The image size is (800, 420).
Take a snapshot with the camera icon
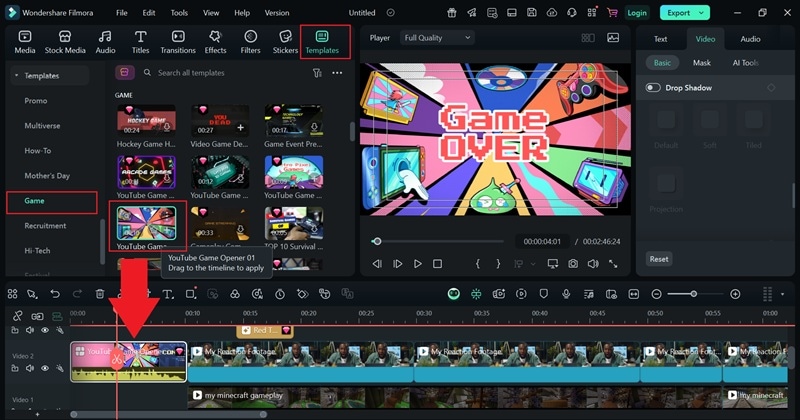pos(573,264)
